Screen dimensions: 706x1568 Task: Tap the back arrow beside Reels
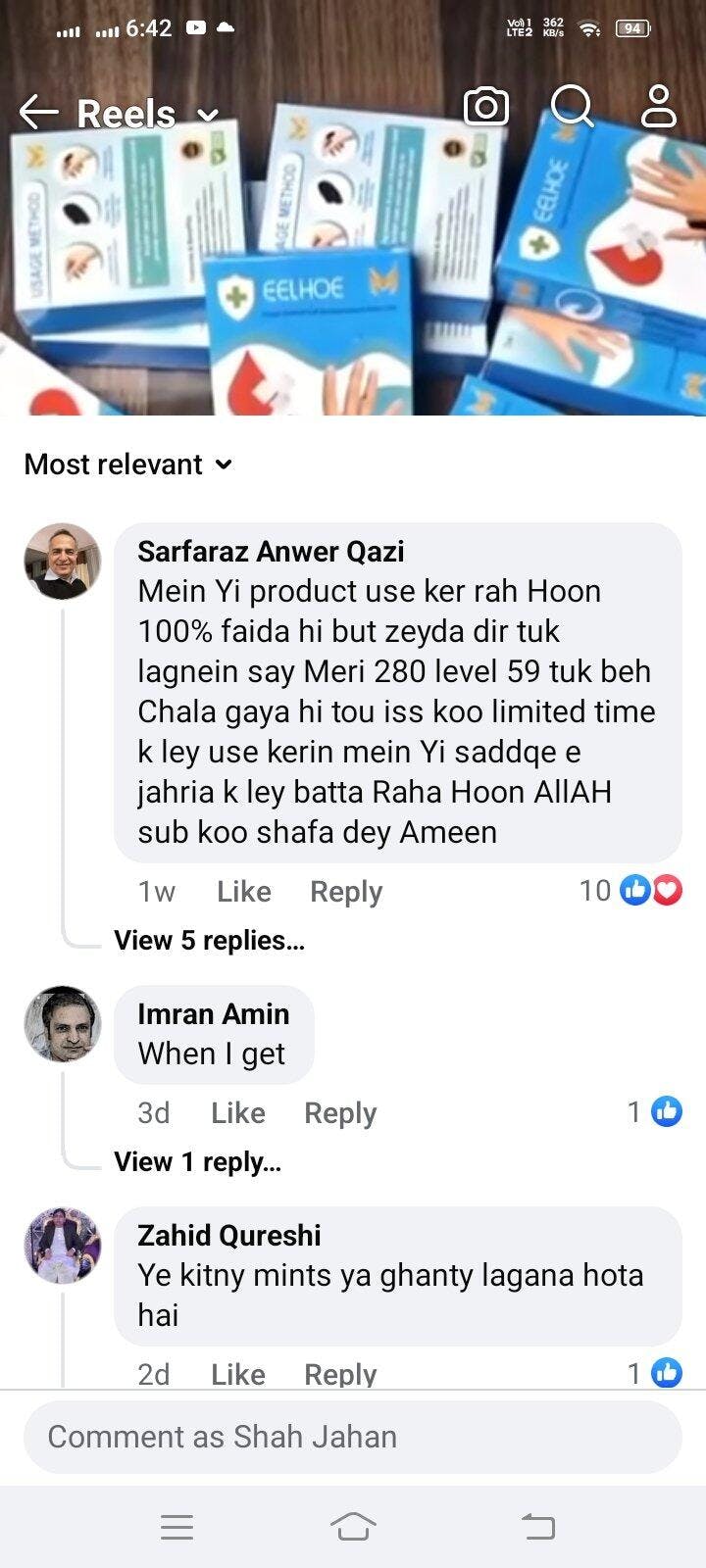(39, 113)
